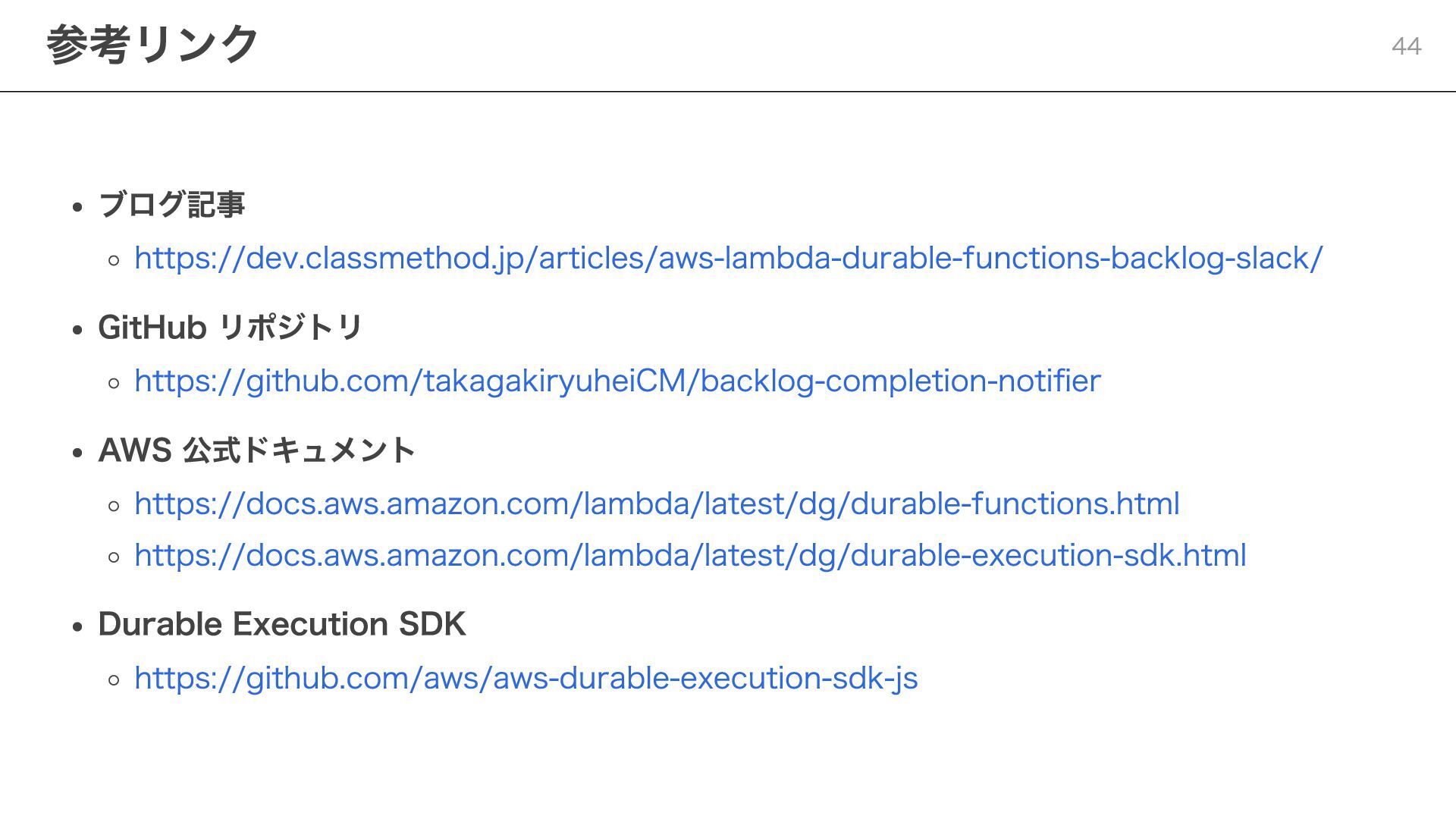Click the bullet beside Durable Execution SDK
The height and width of the screenshot is (819, 1456).
(x=77, y=626)
